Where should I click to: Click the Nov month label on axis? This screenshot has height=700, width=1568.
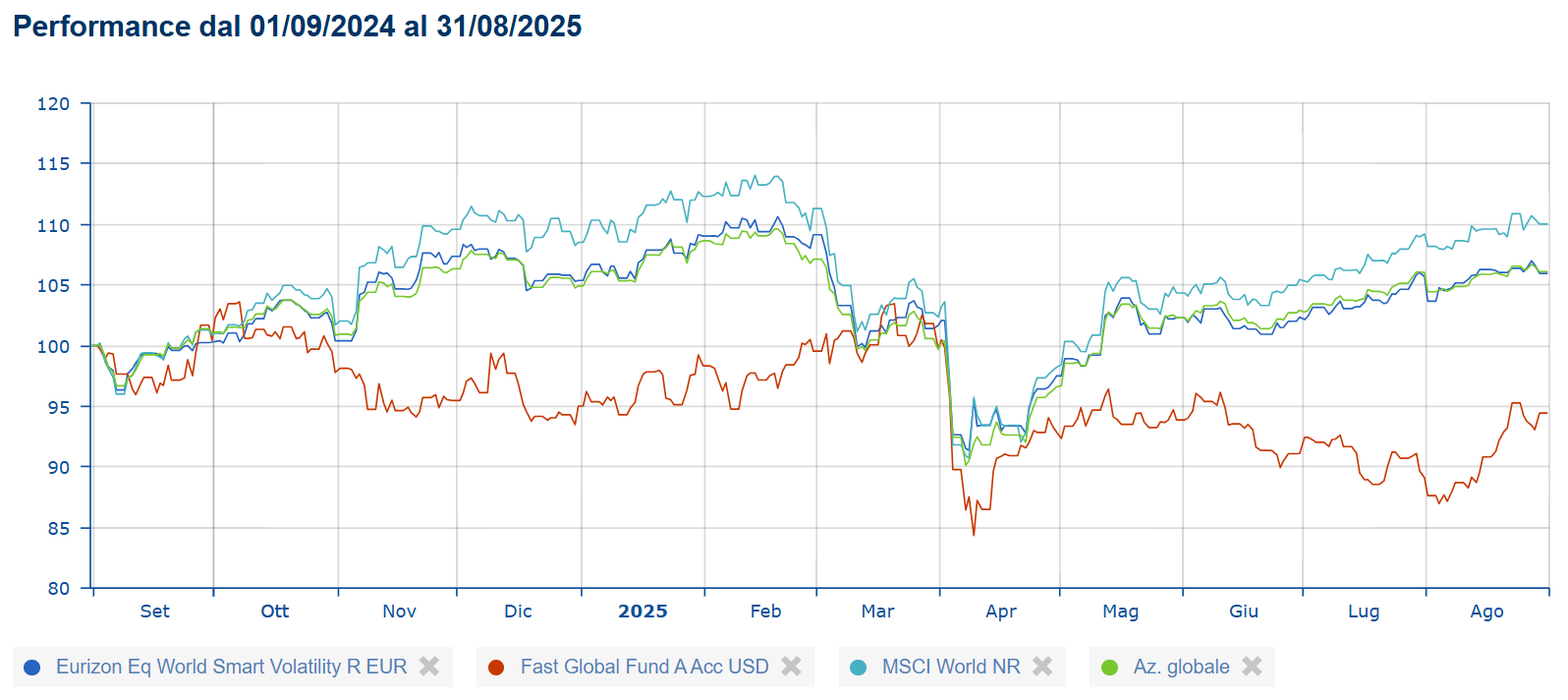(x=399, y=612)
